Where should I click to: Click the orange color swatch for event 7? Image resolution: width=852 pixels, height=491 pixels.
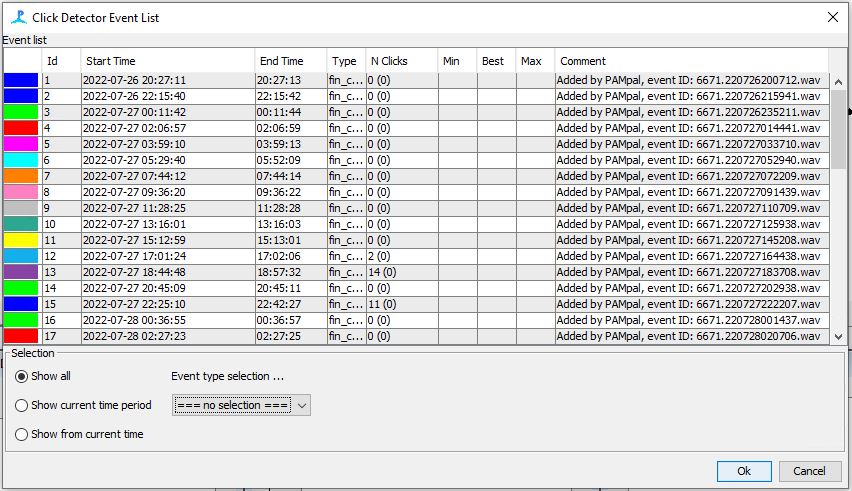[x=21, y=176]
